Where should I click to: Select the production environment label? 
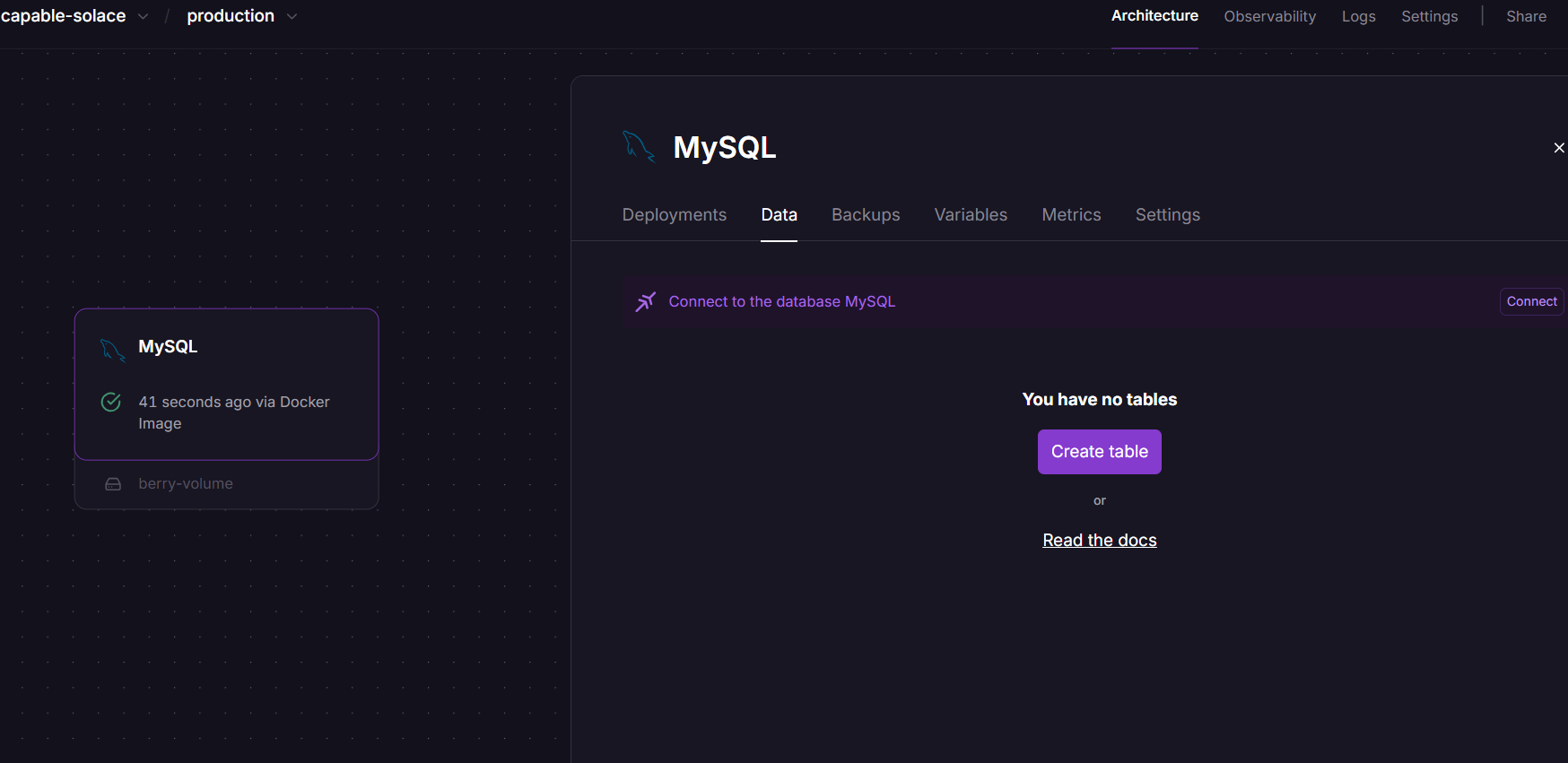pyautogui.click(x=231, y=16)
